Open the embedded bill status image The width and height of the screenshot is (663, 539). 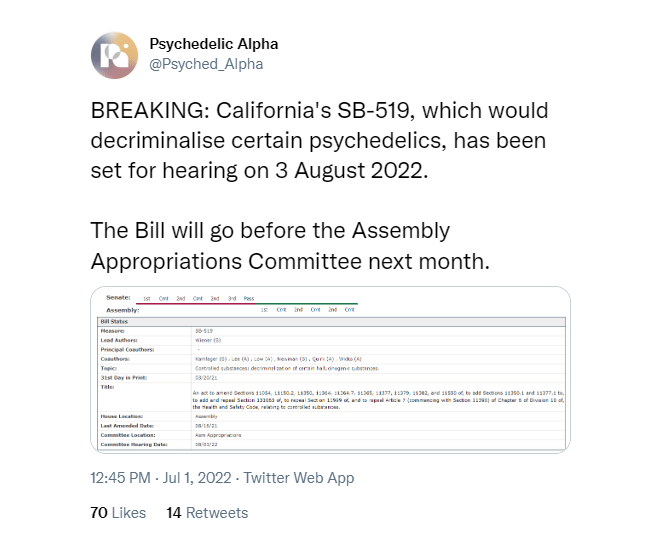point(331,369)
